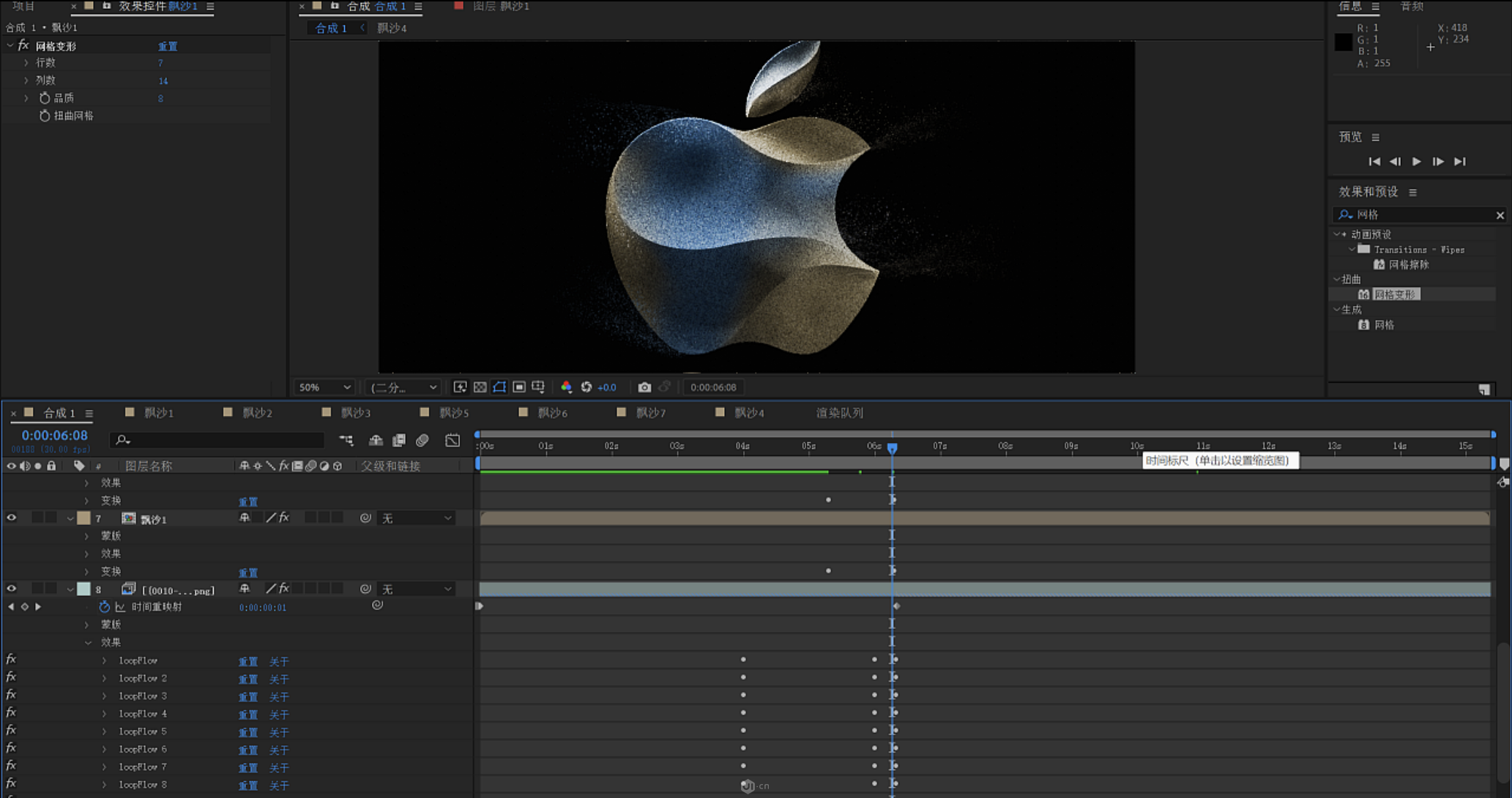1512x798 pixels.
Task: Toggle fx switch for loopFlow 2
Action: click(11, 677)
